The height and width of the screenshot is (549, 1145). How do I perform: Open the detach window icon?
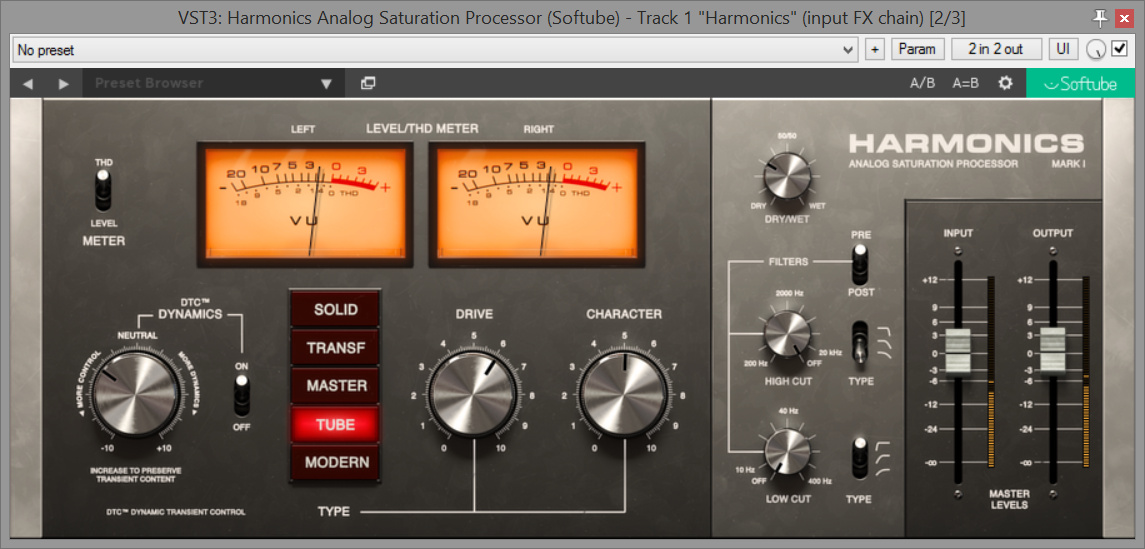pyautogui.click(x=368, y=83)
